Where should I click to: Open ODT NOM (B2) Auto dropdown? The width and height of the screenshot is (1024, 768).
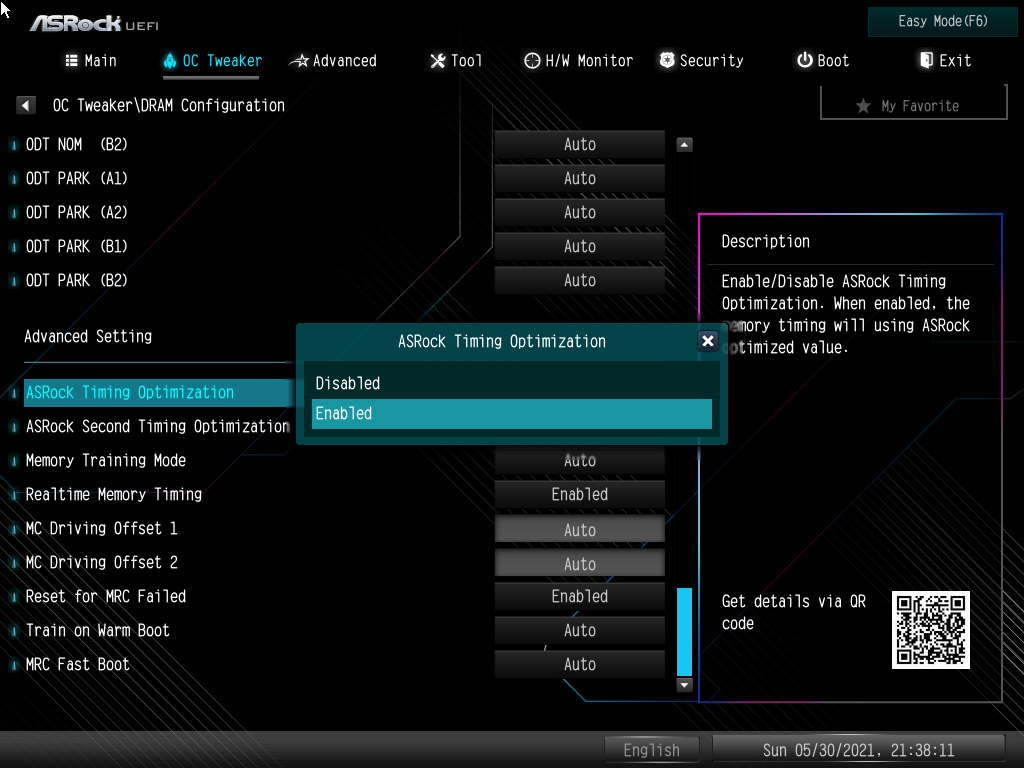[x=580, y=144]
